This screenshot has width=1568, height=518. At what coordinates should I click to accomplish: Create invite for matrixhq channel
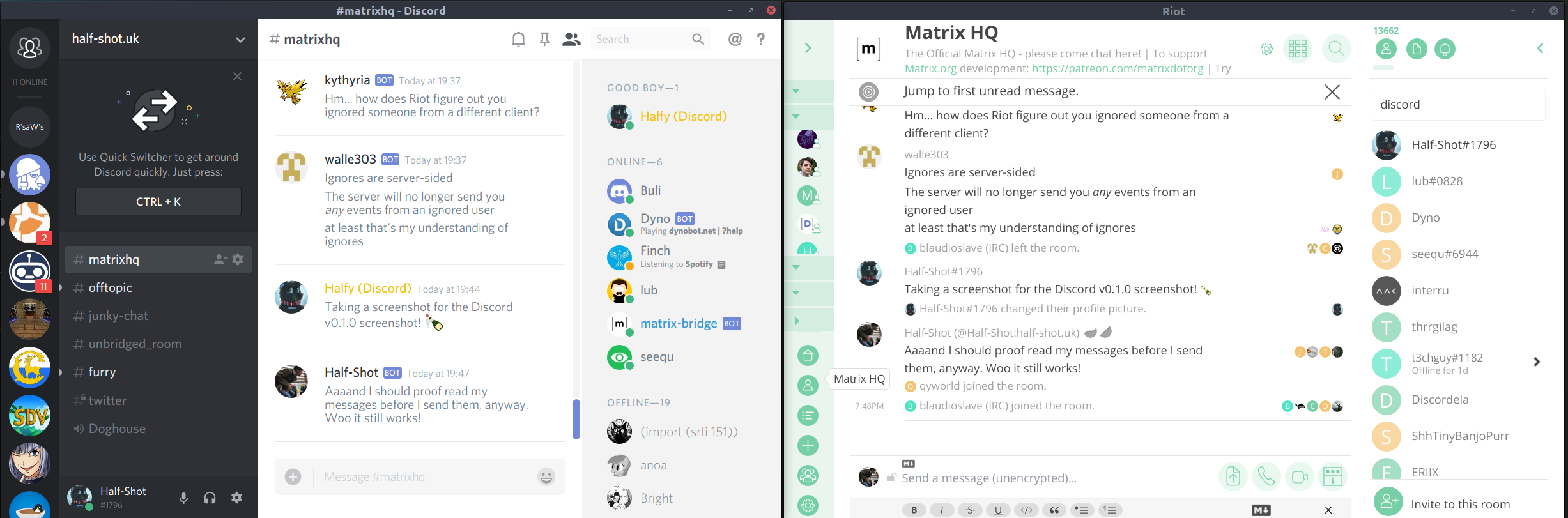(220, 259)
